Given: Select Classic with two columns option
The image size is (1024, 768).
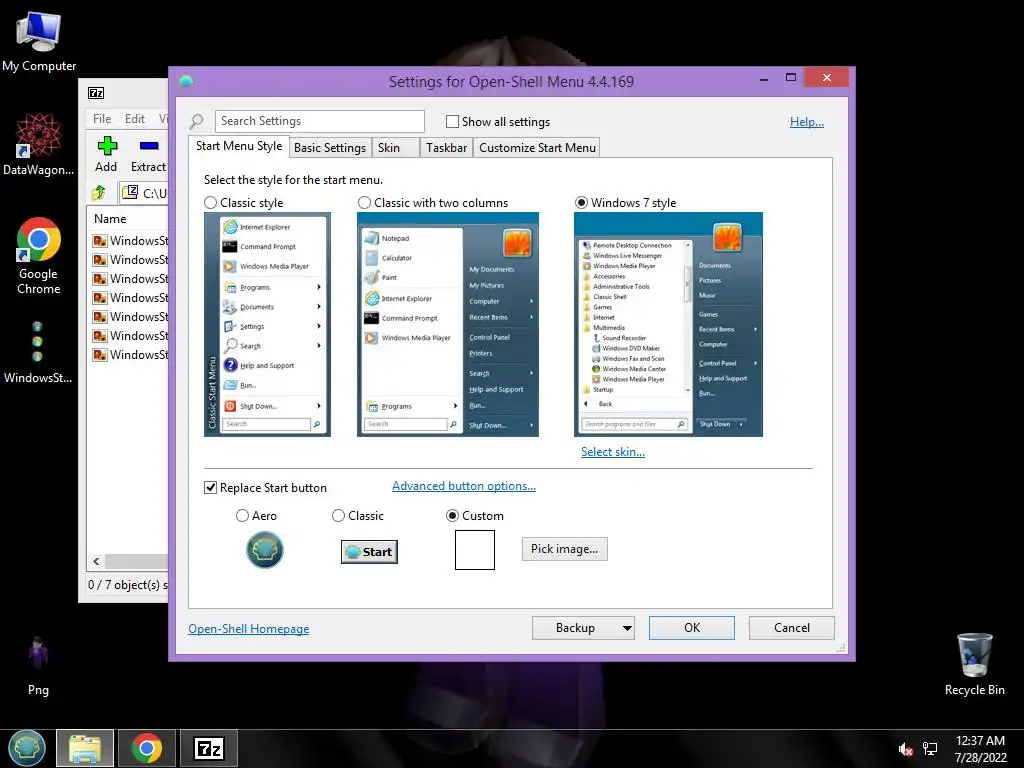Looking at the screenshot, I should coord(364,202).
